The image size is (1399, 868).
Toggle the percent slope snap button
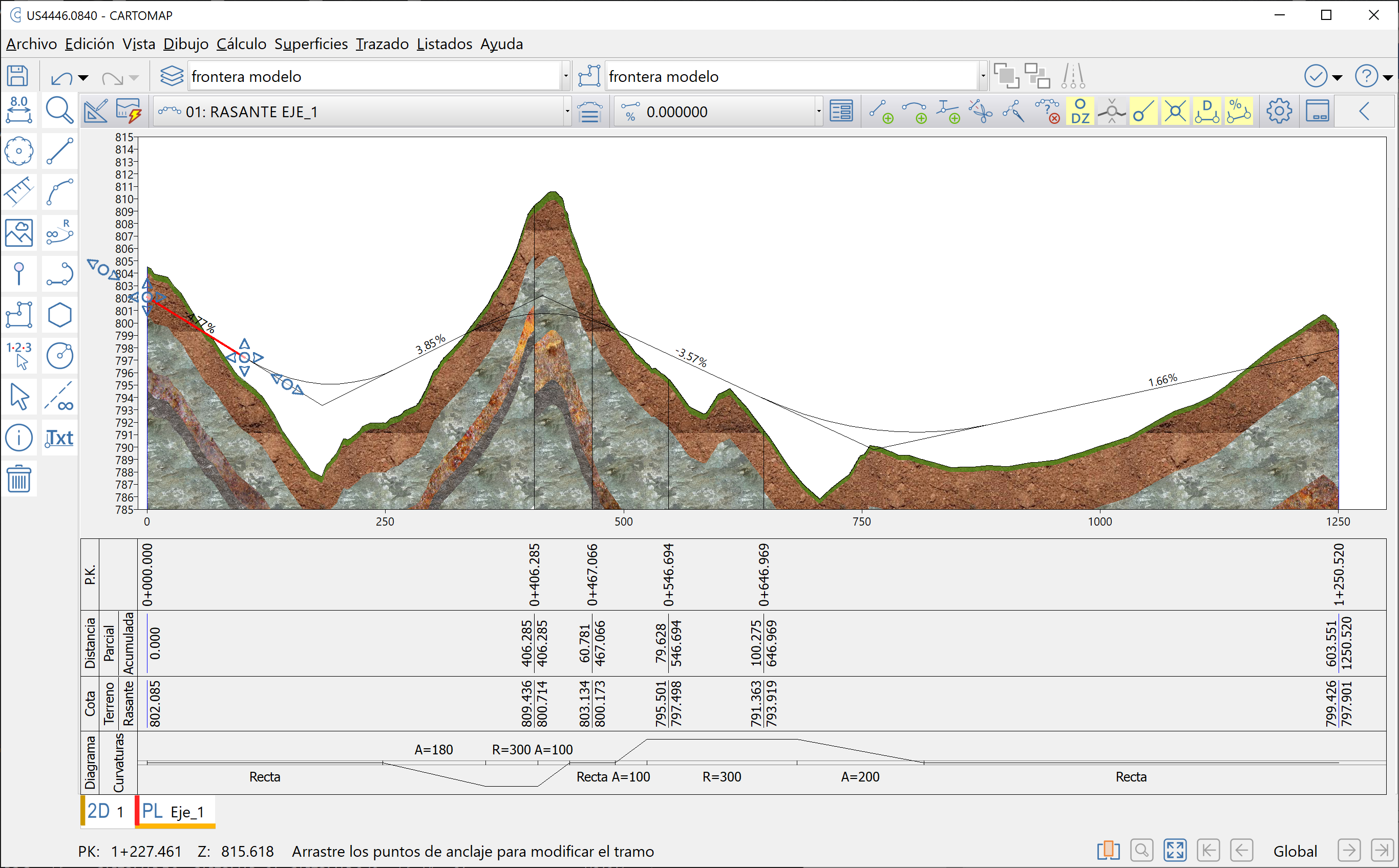tap(1239, 111)
